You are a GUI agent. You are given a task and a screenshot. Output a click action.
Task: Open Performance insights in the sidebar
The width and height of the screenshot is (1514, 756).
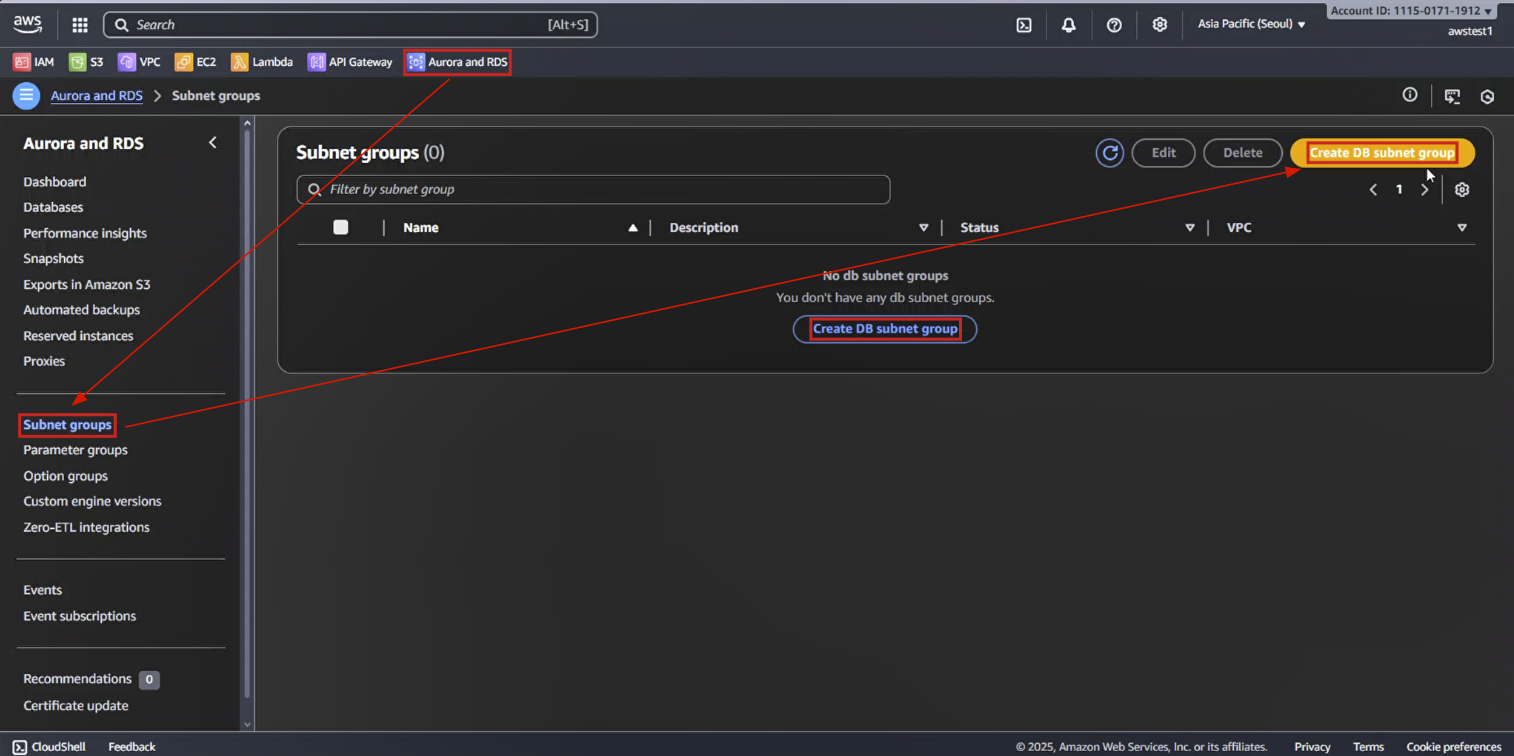click(85, 233)
